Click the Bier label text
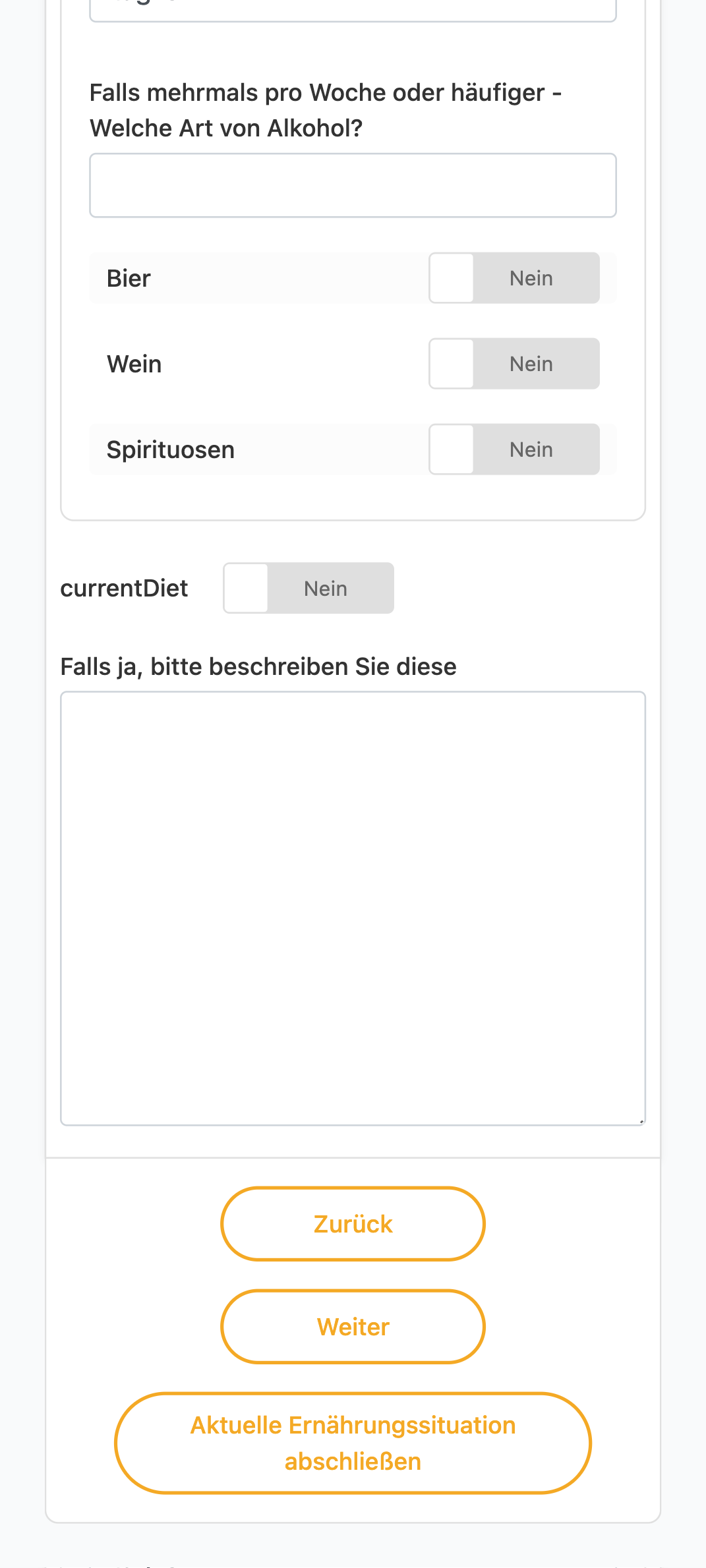Viewport: 706px width, 1568px height. (129, 278)
